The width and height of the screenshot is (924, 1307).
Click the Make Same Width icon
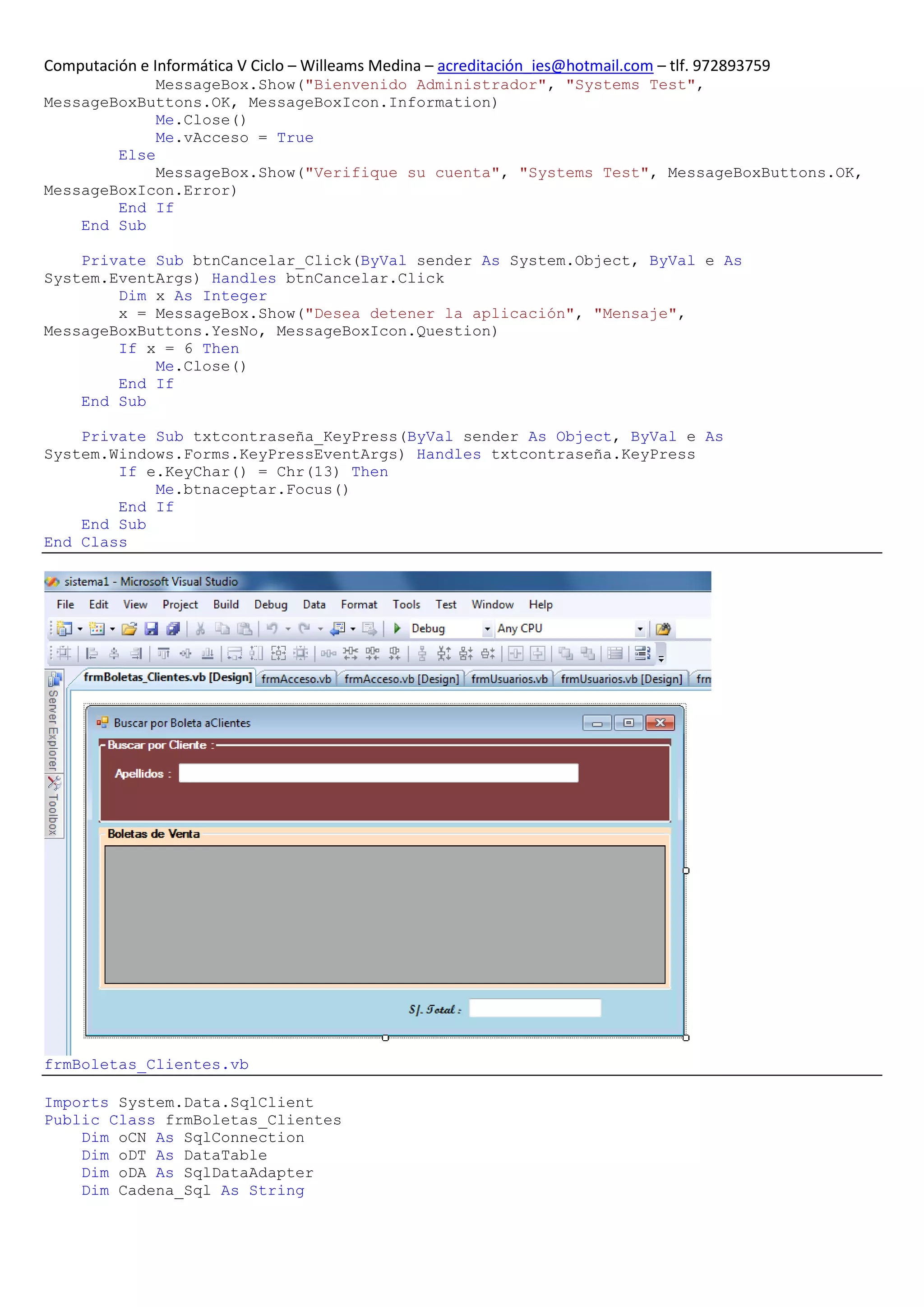point(235,653)
